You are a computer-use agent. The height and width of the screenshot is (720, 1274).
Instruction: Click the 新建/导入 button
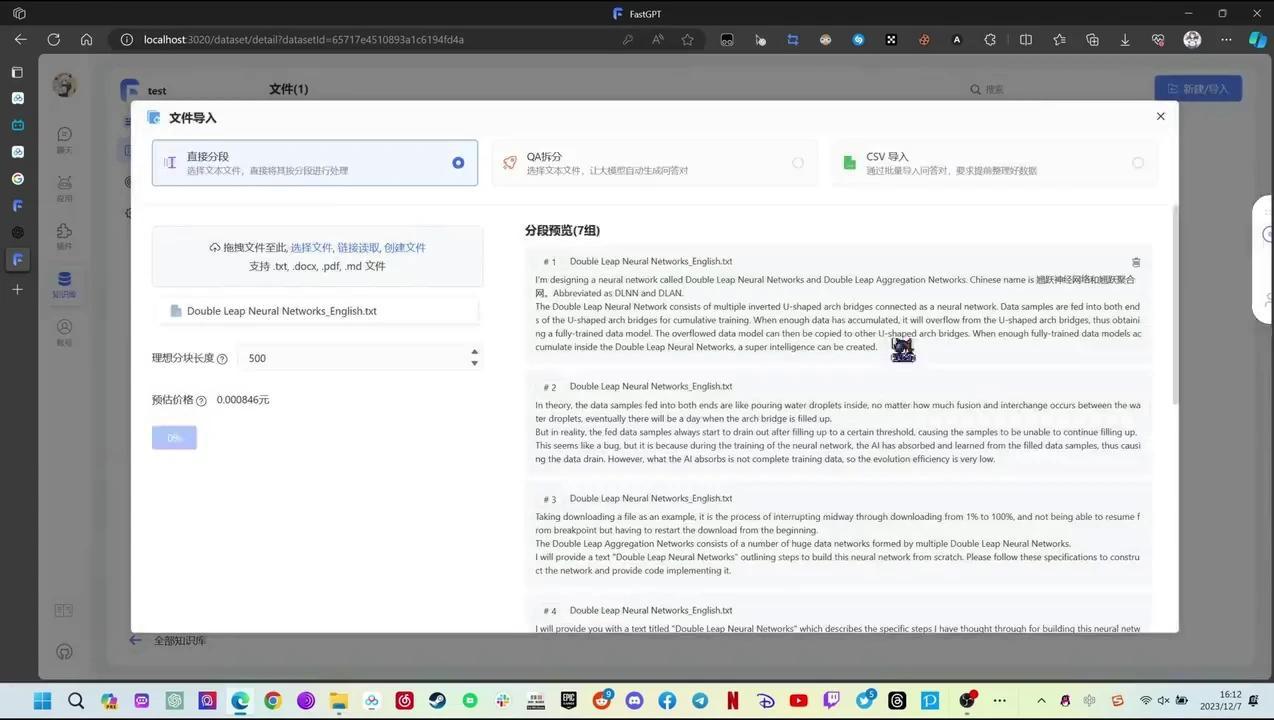point(1198,88)
